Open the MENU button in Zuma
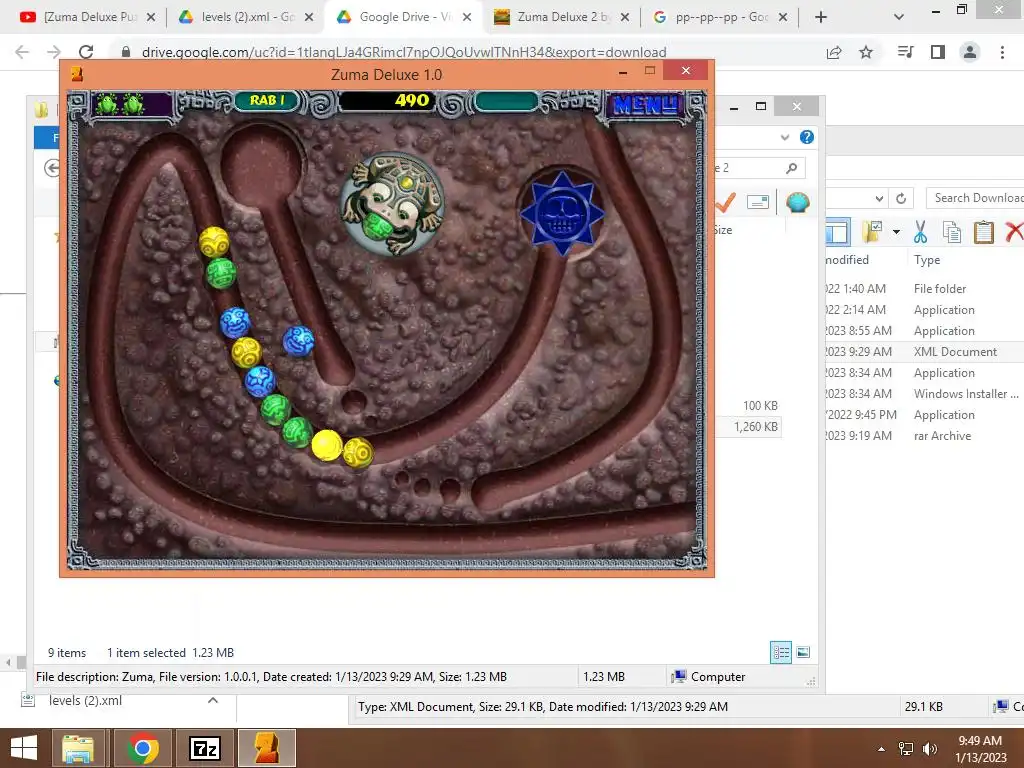 pyautogui.click(x=645, y=104)
